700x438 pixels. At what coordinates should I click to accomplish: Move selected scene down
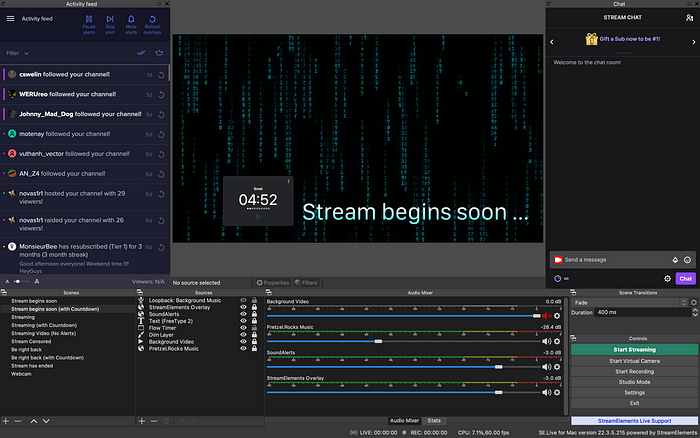coord(46,421)
